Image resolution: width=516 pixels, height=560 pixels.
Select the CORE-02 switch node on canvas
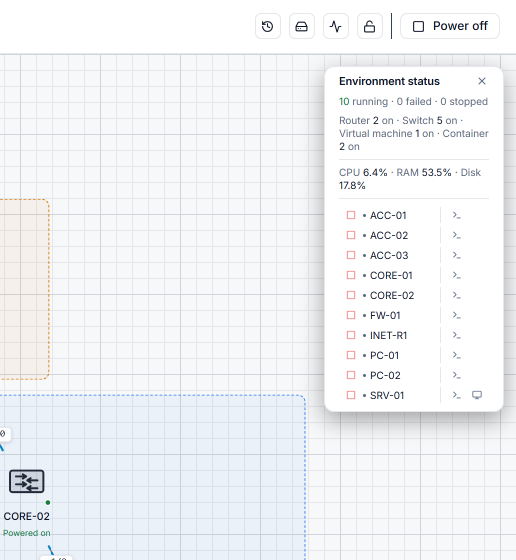tap(27, 481)
